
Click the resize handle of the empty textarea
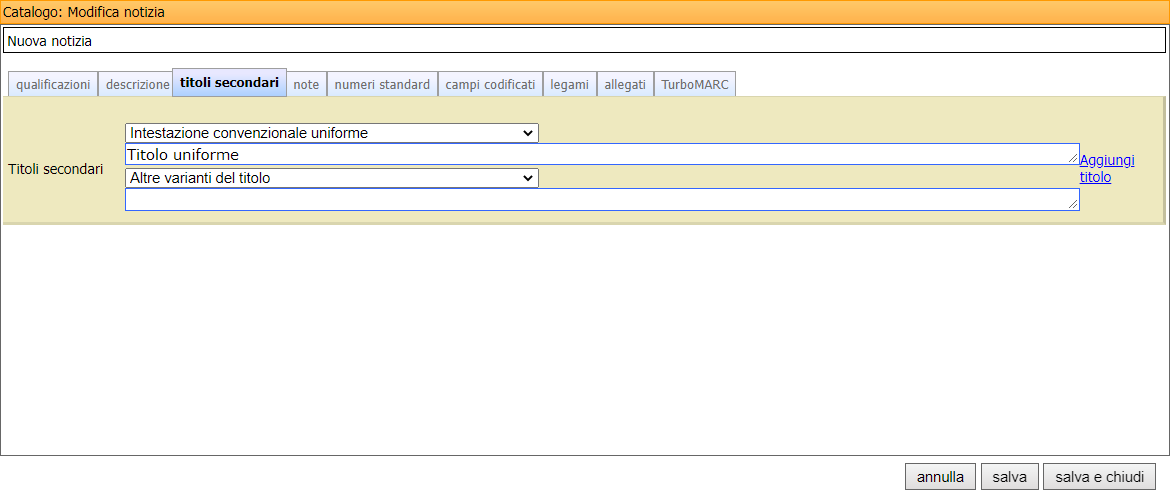click(x=1073, y=204)
